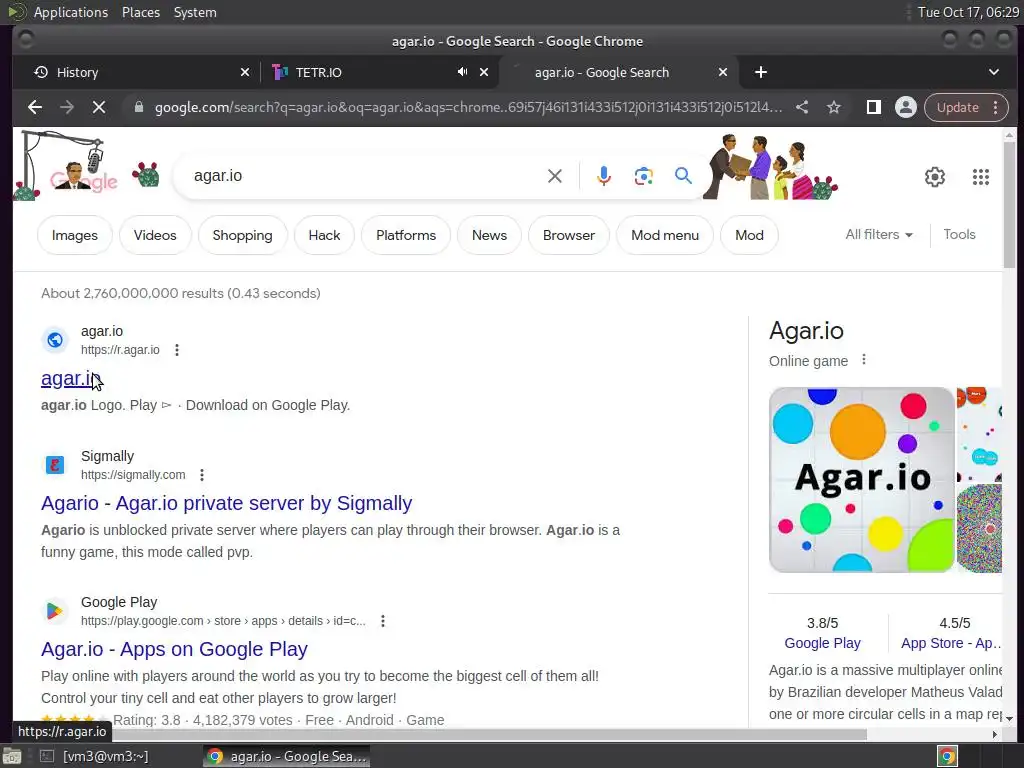Open Chrome's three-dot menu
This screenshot has width=1024, height=768.
[x=996, y=107]
